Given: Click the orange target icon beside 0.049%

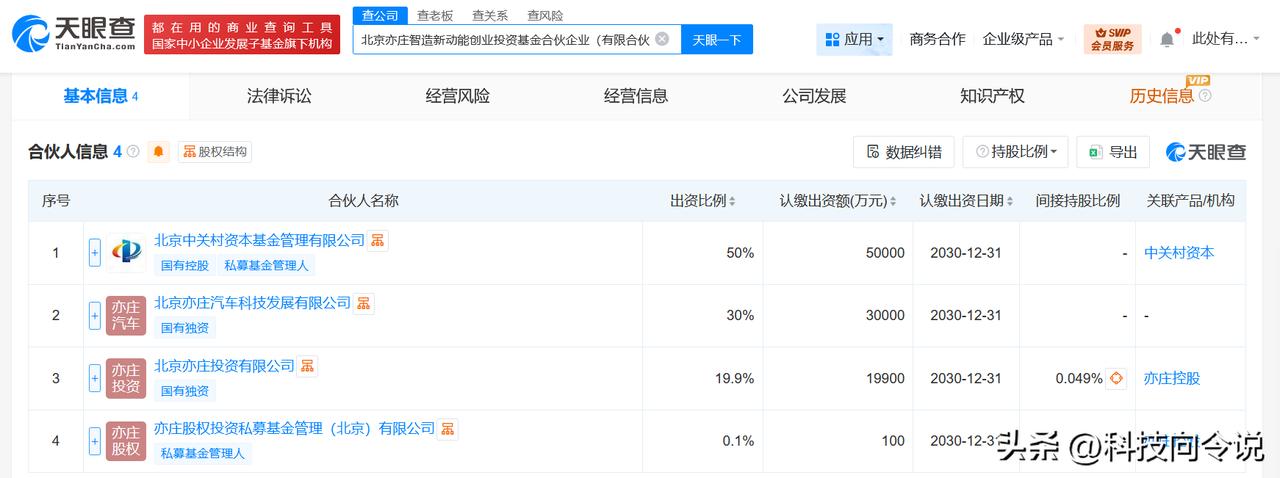Looking at the screenshot, I should point(1117,379).
